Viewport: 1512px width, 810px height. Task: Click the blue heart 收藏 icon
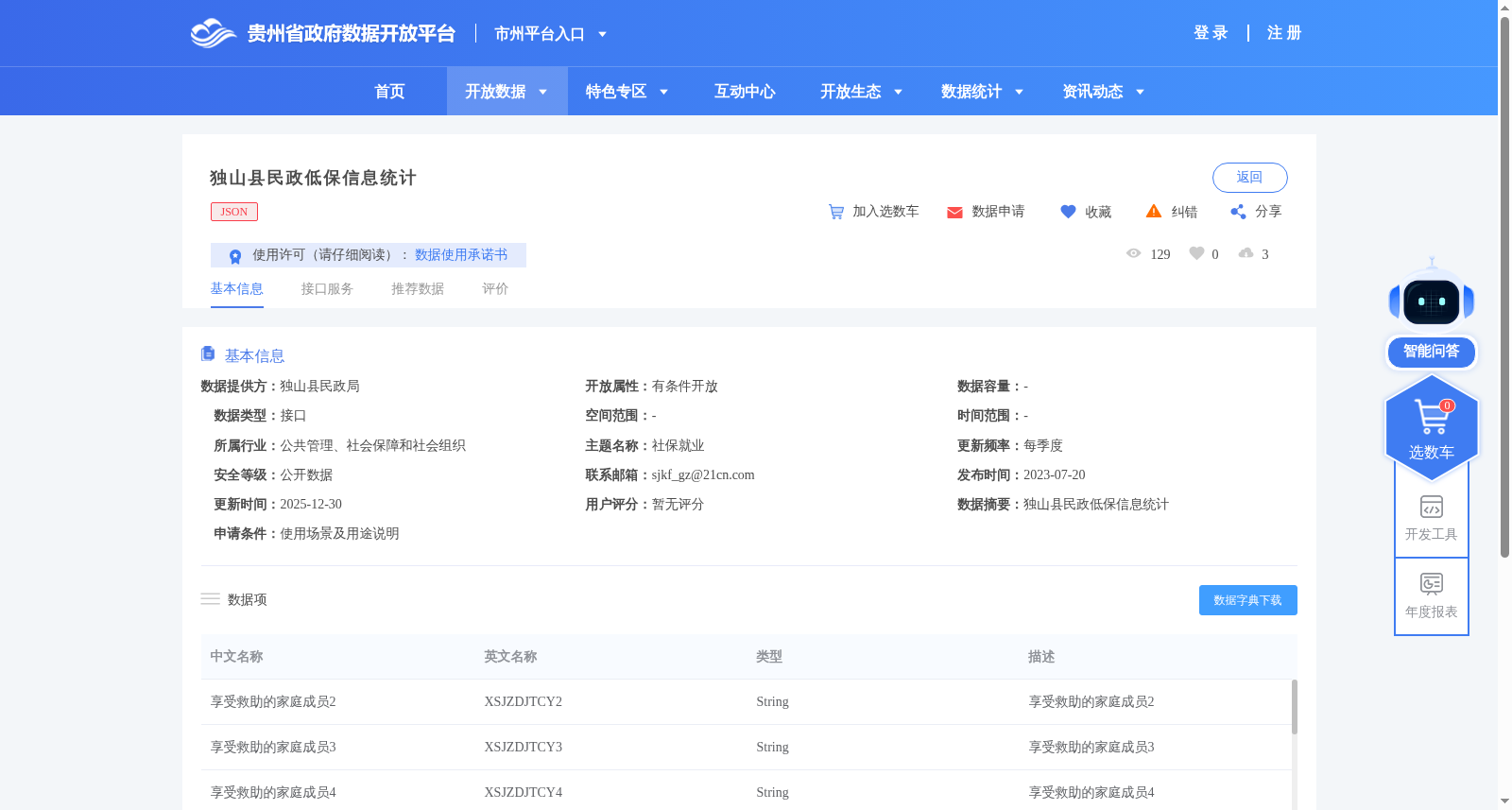coord(1068,212)
